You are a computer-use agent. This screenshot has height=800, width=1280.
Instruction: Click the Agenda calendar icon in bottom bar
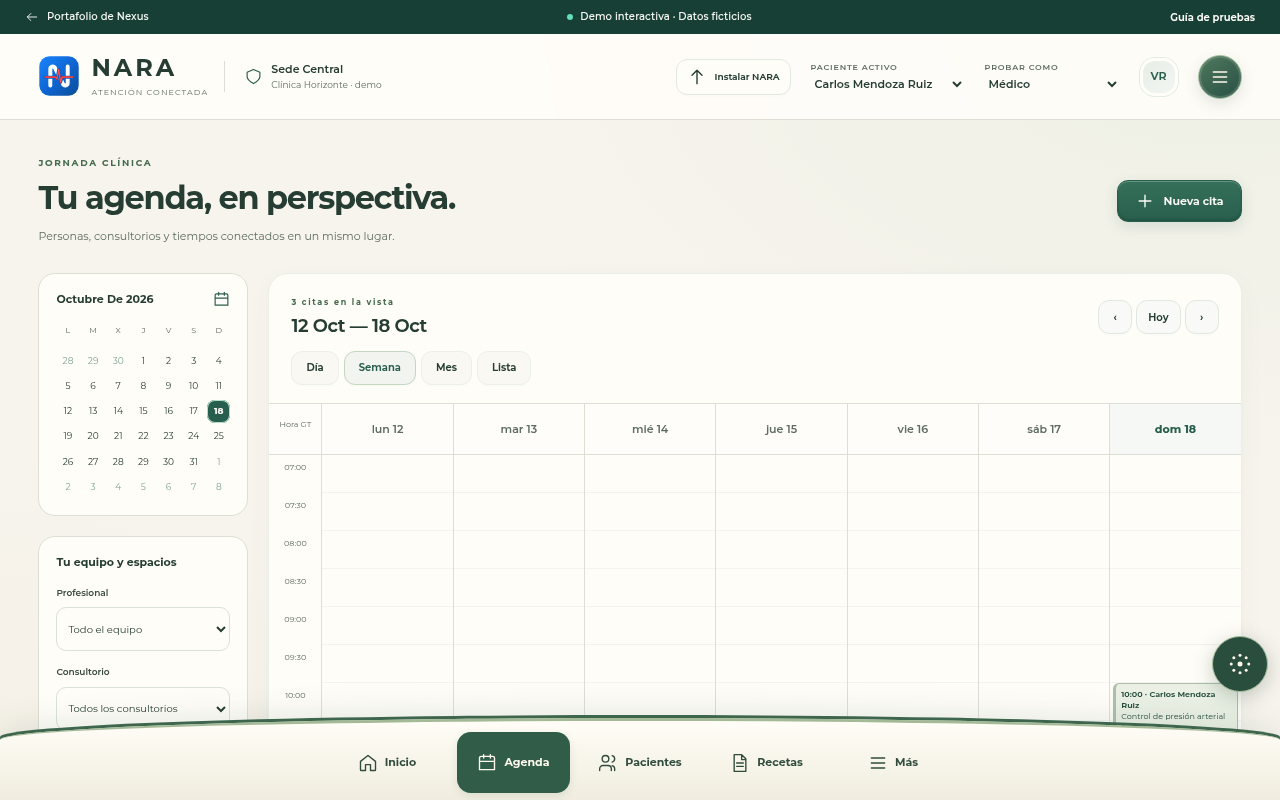[x=487, y=763]
